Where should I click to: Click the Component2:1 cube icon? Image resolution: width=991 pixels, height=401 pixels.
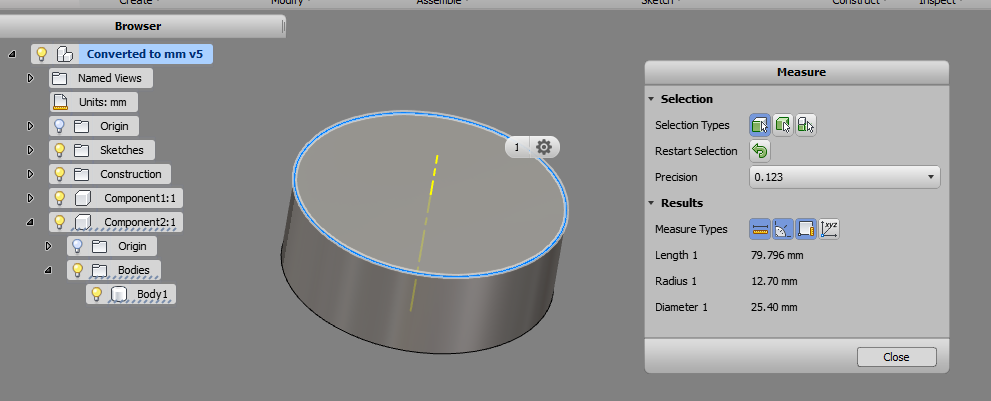pos(82,223)
